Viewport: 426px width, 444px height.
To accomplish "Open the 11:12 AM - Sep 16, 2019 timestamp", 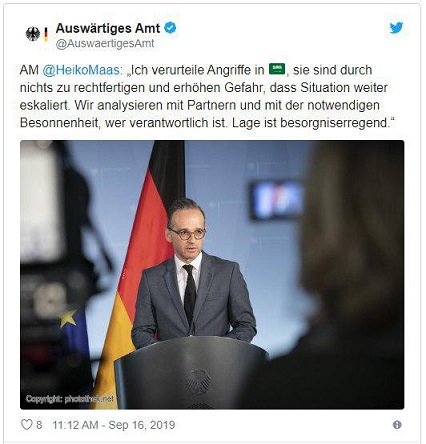I will tap(114, 425).
